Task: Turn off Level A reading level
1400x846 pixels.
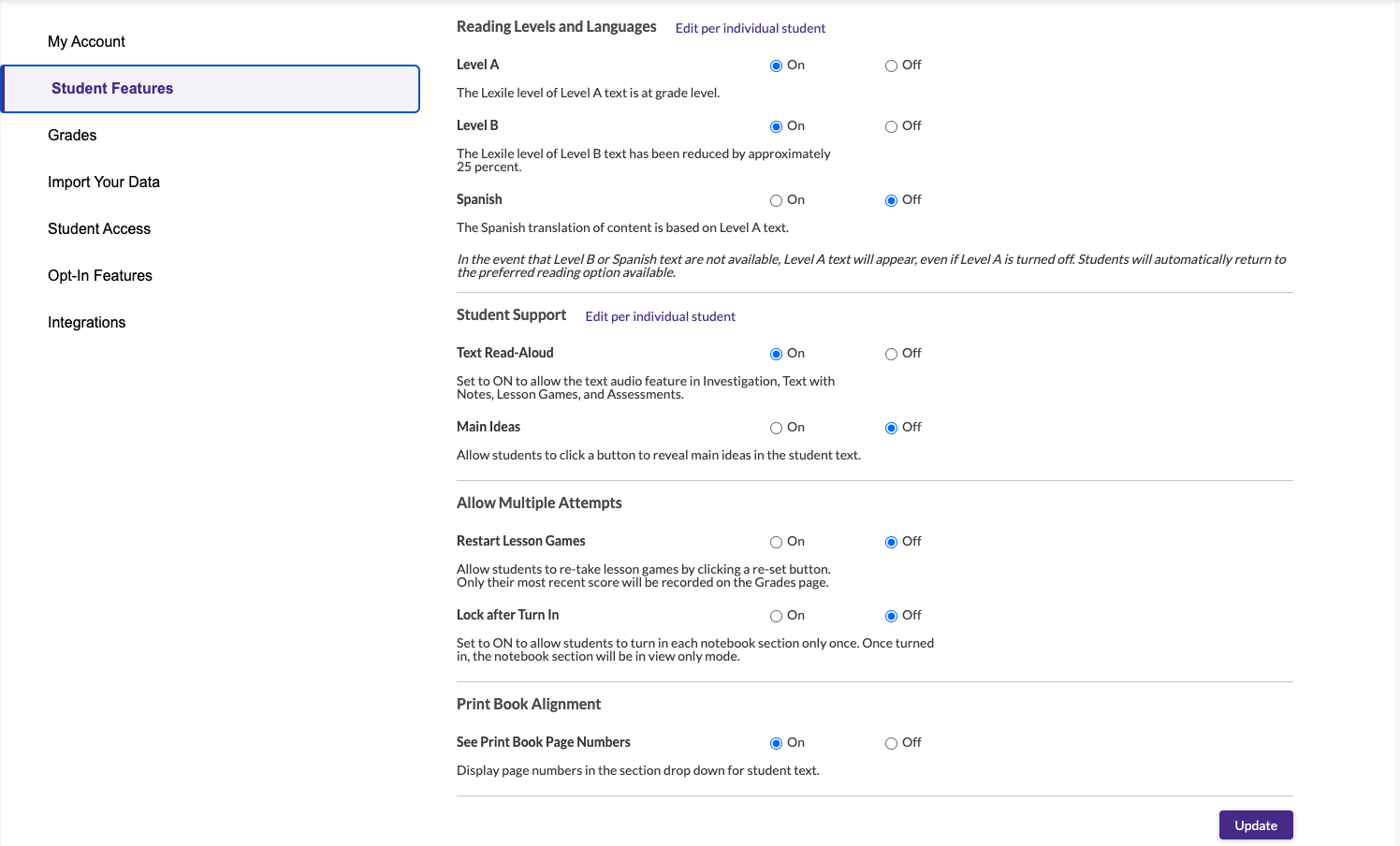Action: (x=891, y=66)
